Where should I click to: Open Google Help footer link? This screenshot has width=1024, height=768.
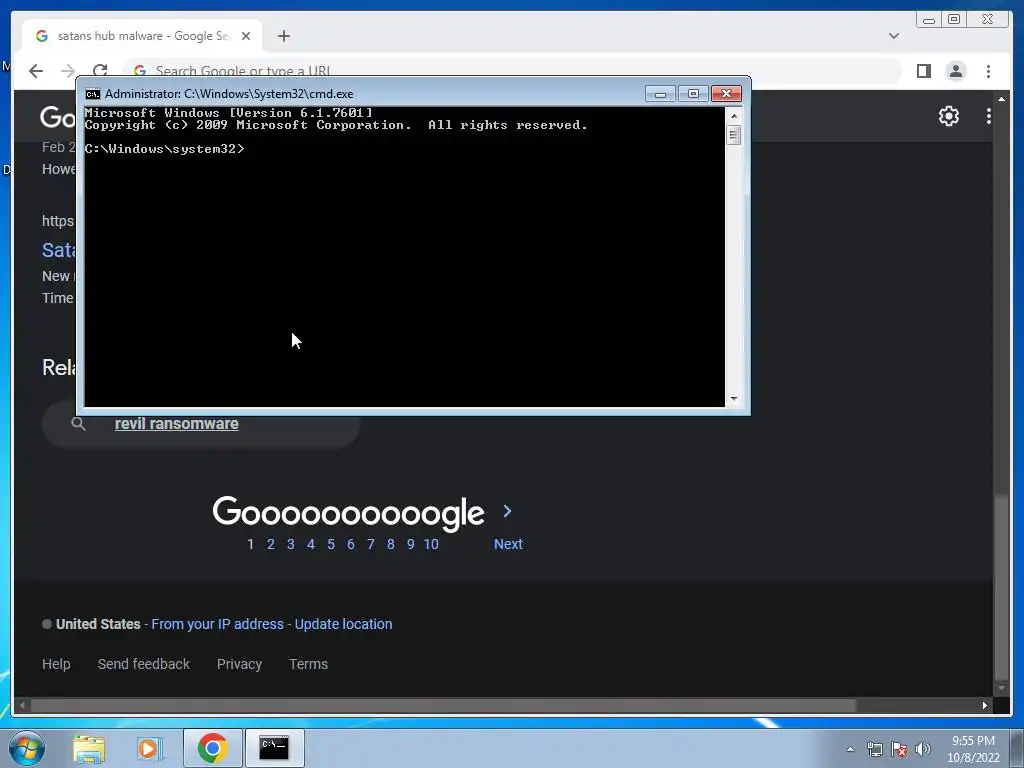(x=56, y=664)
